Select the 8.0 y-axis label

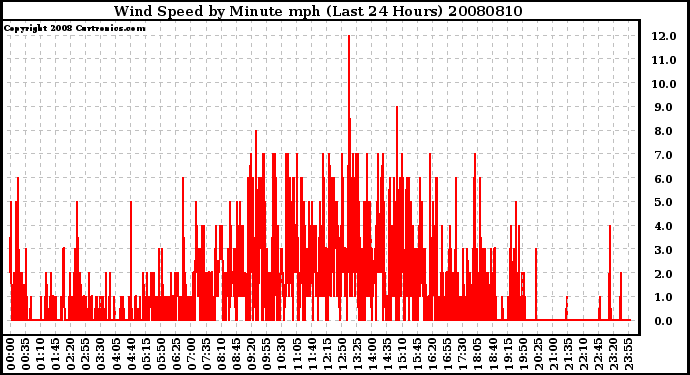tap(664, 131)
